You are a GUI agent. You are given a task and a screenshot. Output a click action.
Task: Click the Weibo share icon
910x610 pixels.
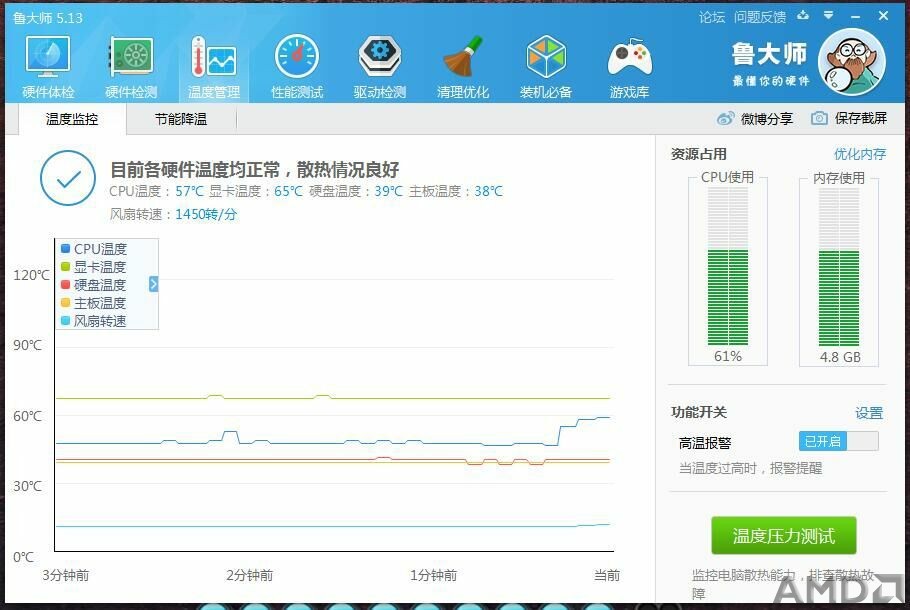coord(725,118)
